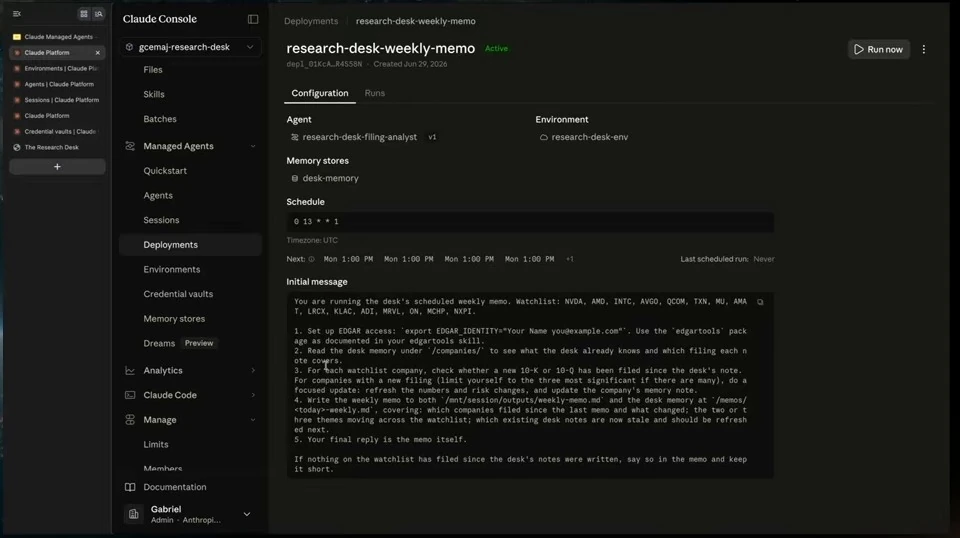Click the database icon beside desk-memory

[x=294, y=178]
